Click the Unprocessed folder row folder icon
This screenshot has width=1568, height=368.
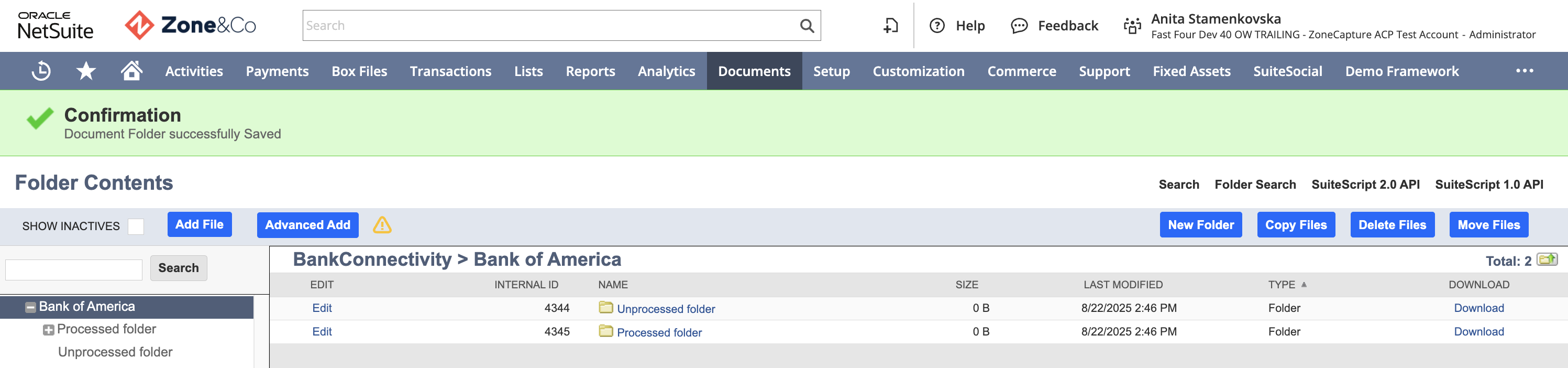pos(605,307)
